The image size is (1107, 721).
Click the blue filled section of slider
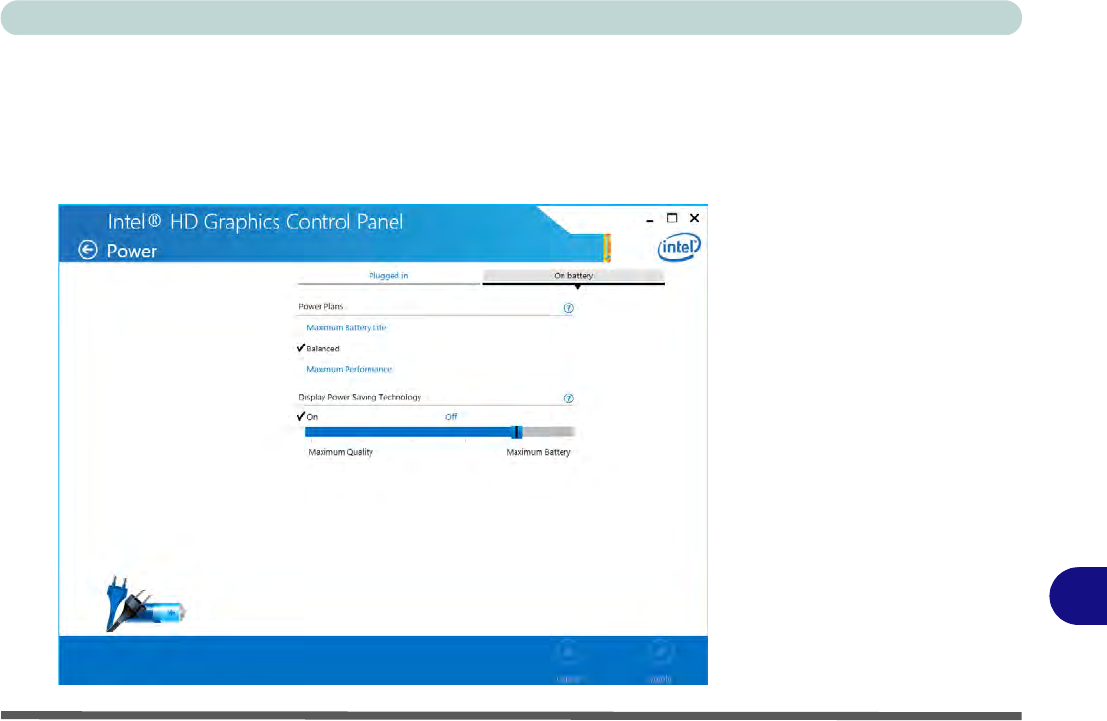point(409,432)
